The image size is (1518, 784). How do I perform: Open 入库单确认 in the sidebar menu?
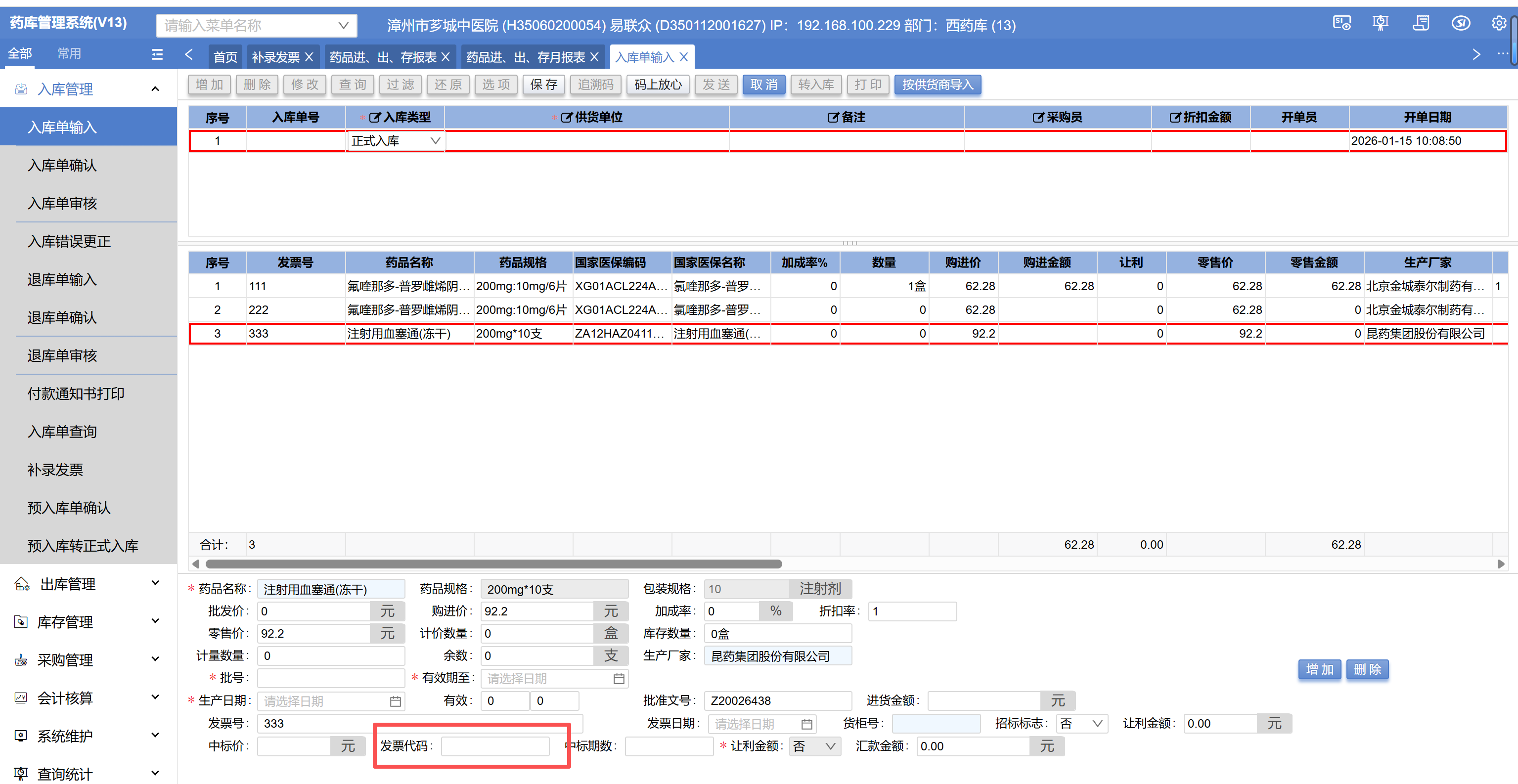click(x=62, y=166)
